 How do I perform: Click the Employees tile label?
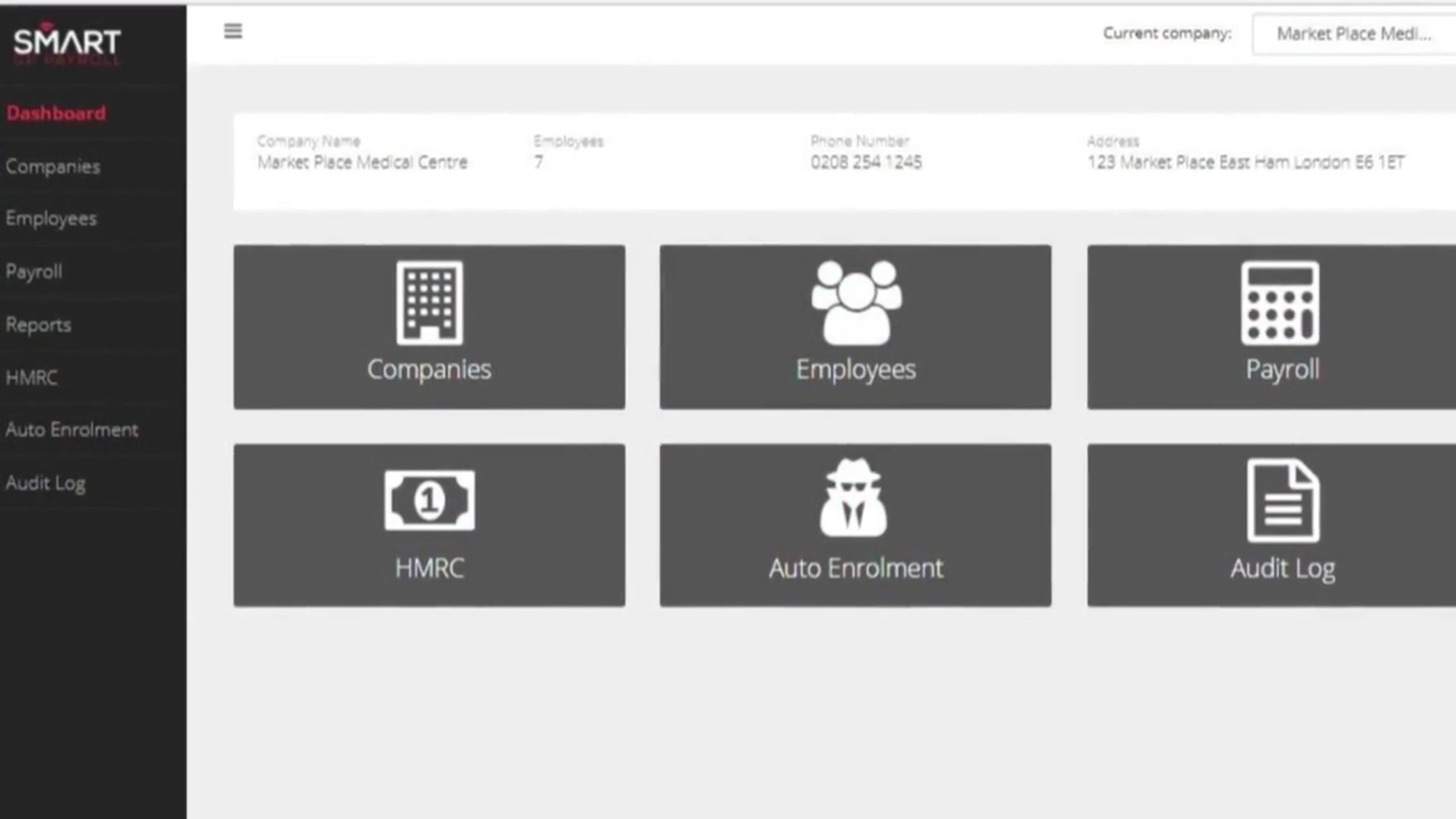856,369
